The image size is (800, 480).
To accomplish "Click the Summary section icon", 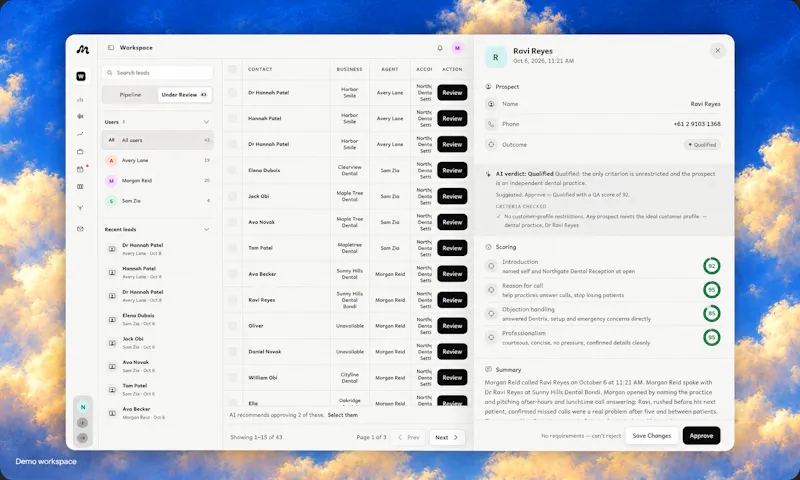I will (x=488, y=369).
